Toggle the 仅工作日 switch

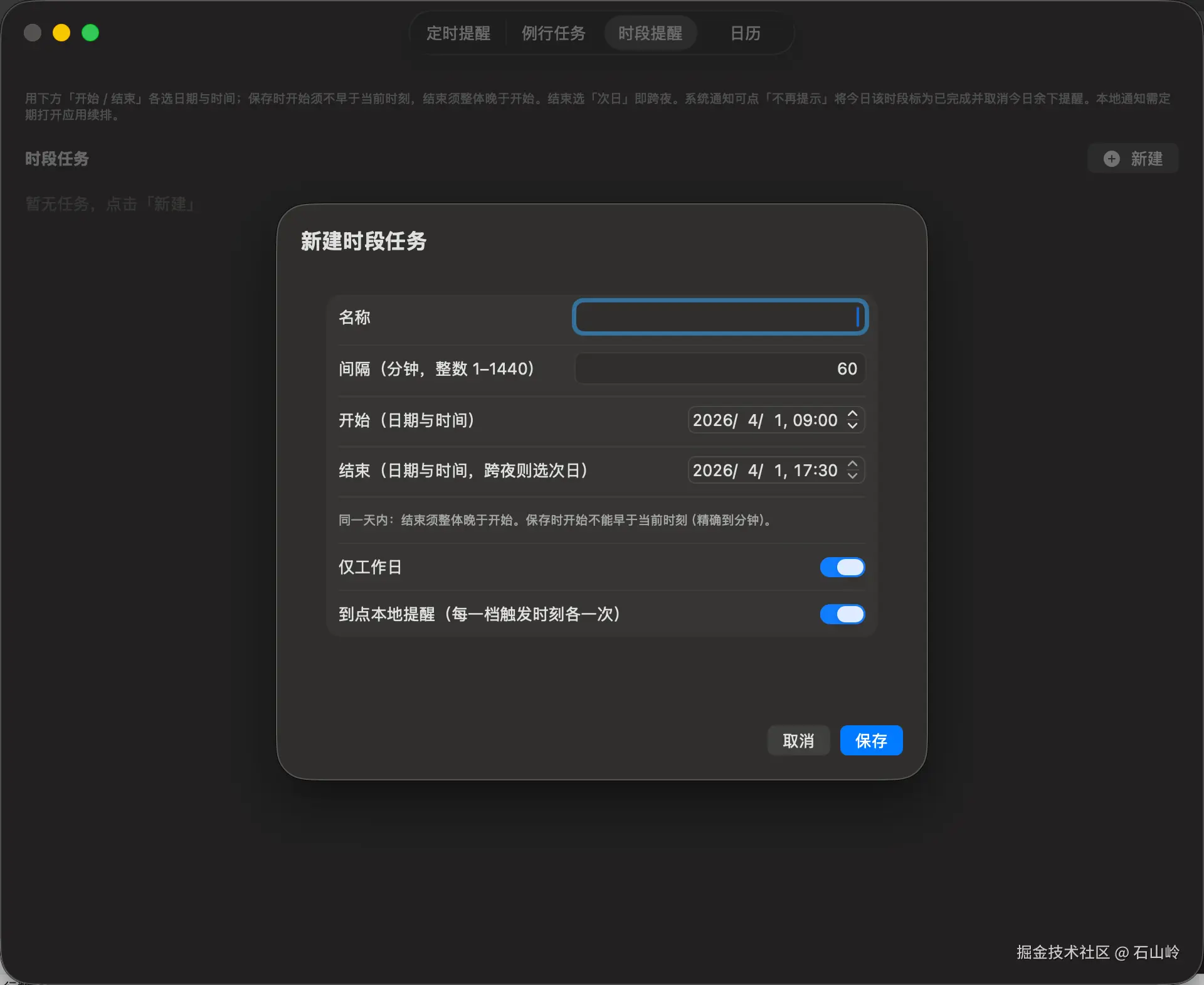point(842,567)
